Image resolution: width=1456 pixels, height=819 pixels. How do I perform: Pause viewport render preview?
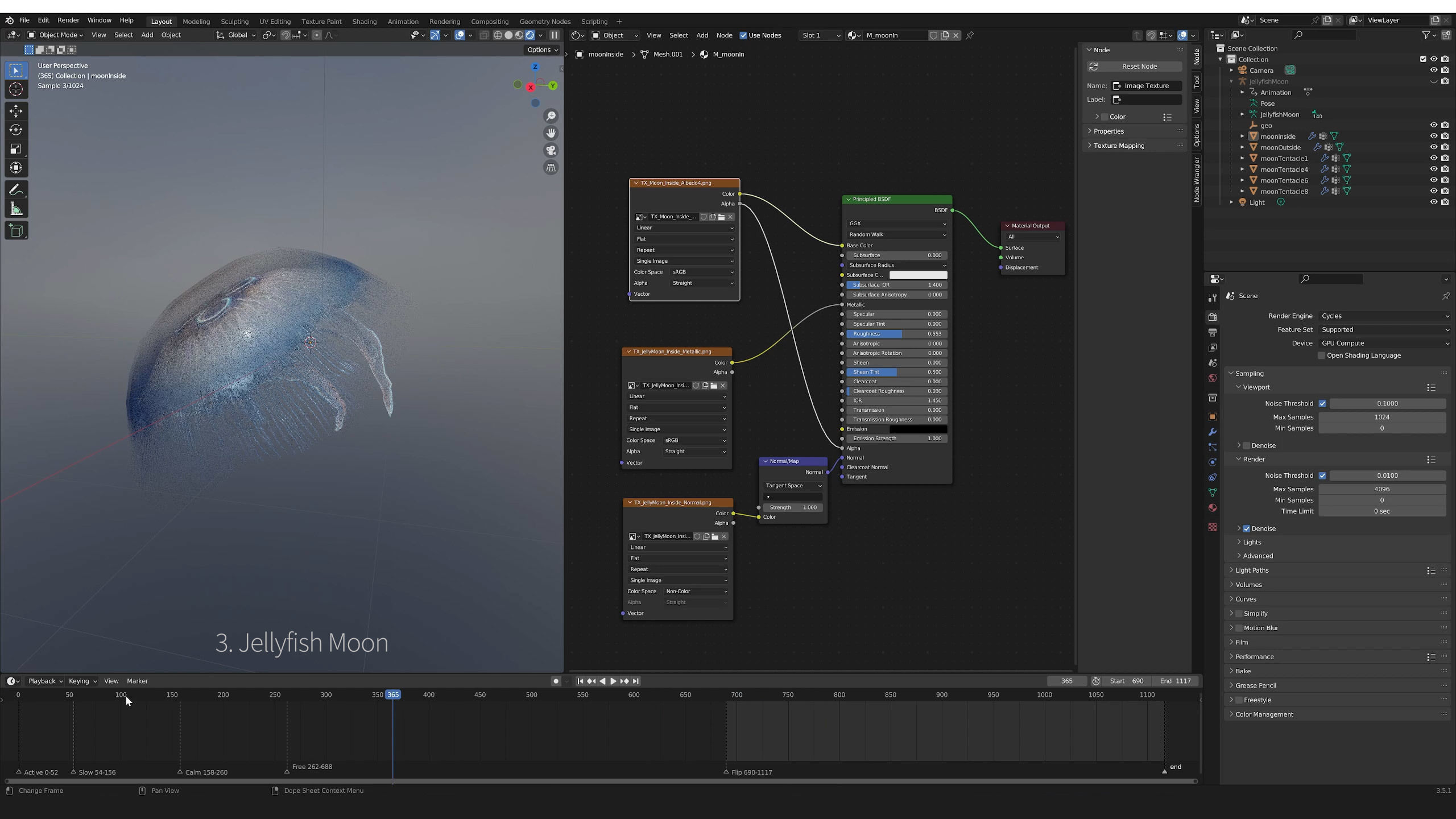(x=555, y=35)
